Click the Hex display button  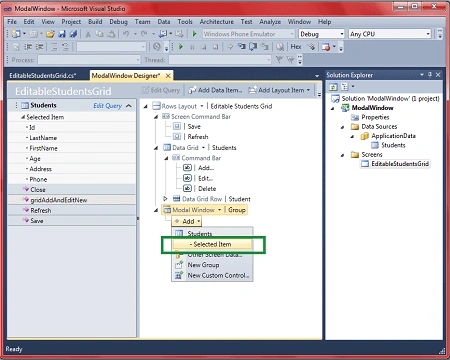tap(296, 47)
